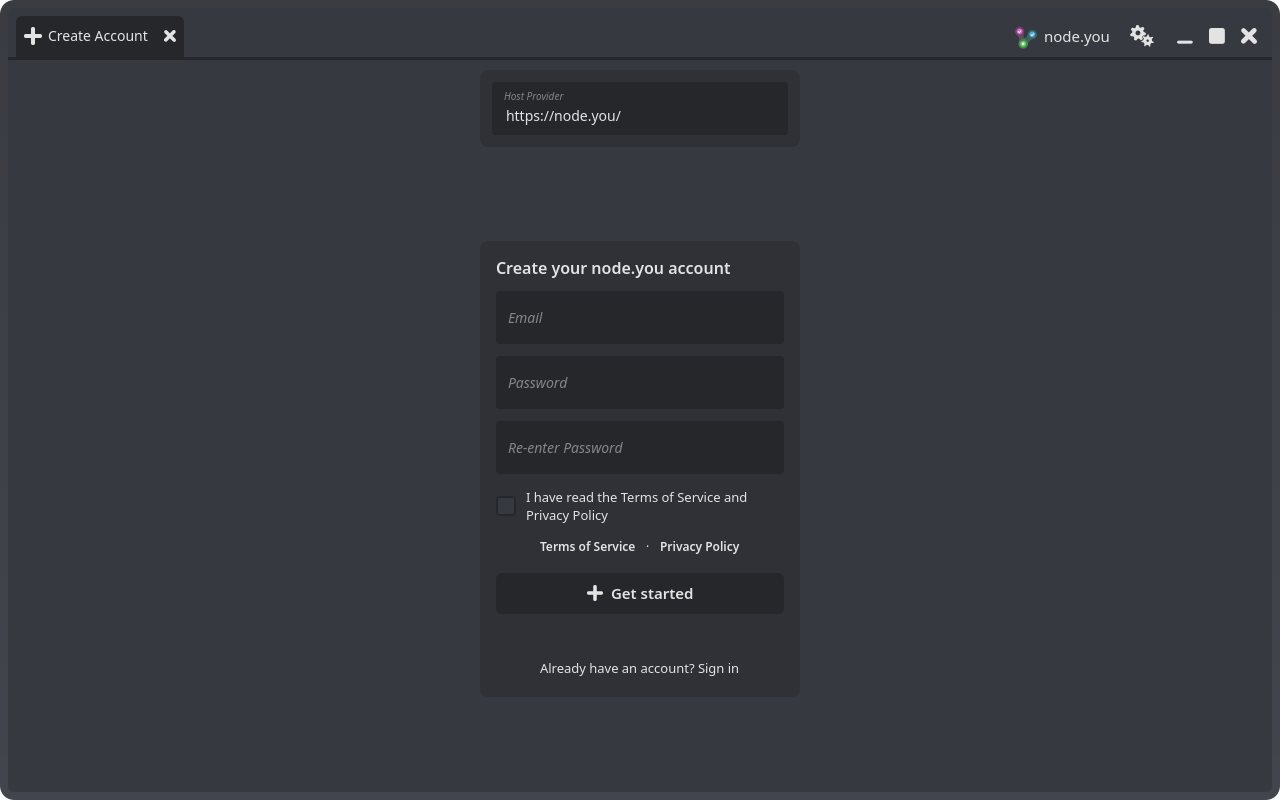Maximize the application window

coord(1217,36)
